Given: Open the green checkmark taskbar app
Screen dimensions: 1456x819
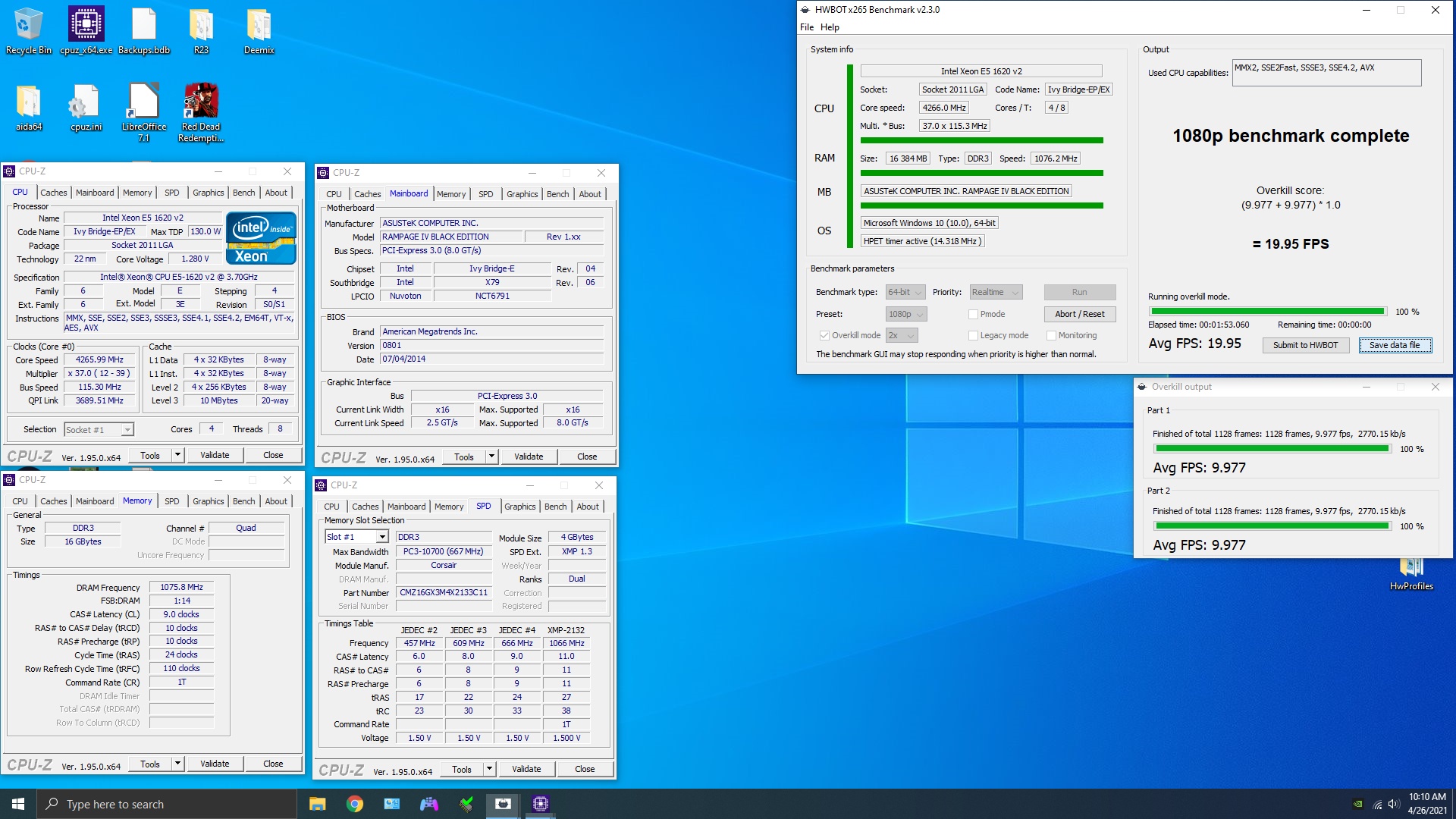Looking at the screenshot, I should [x=466, y=804].
